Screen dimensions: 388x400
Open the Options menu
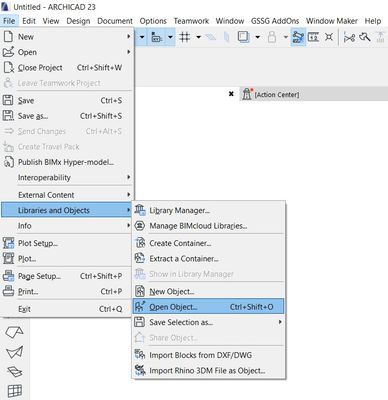point(153,21)
